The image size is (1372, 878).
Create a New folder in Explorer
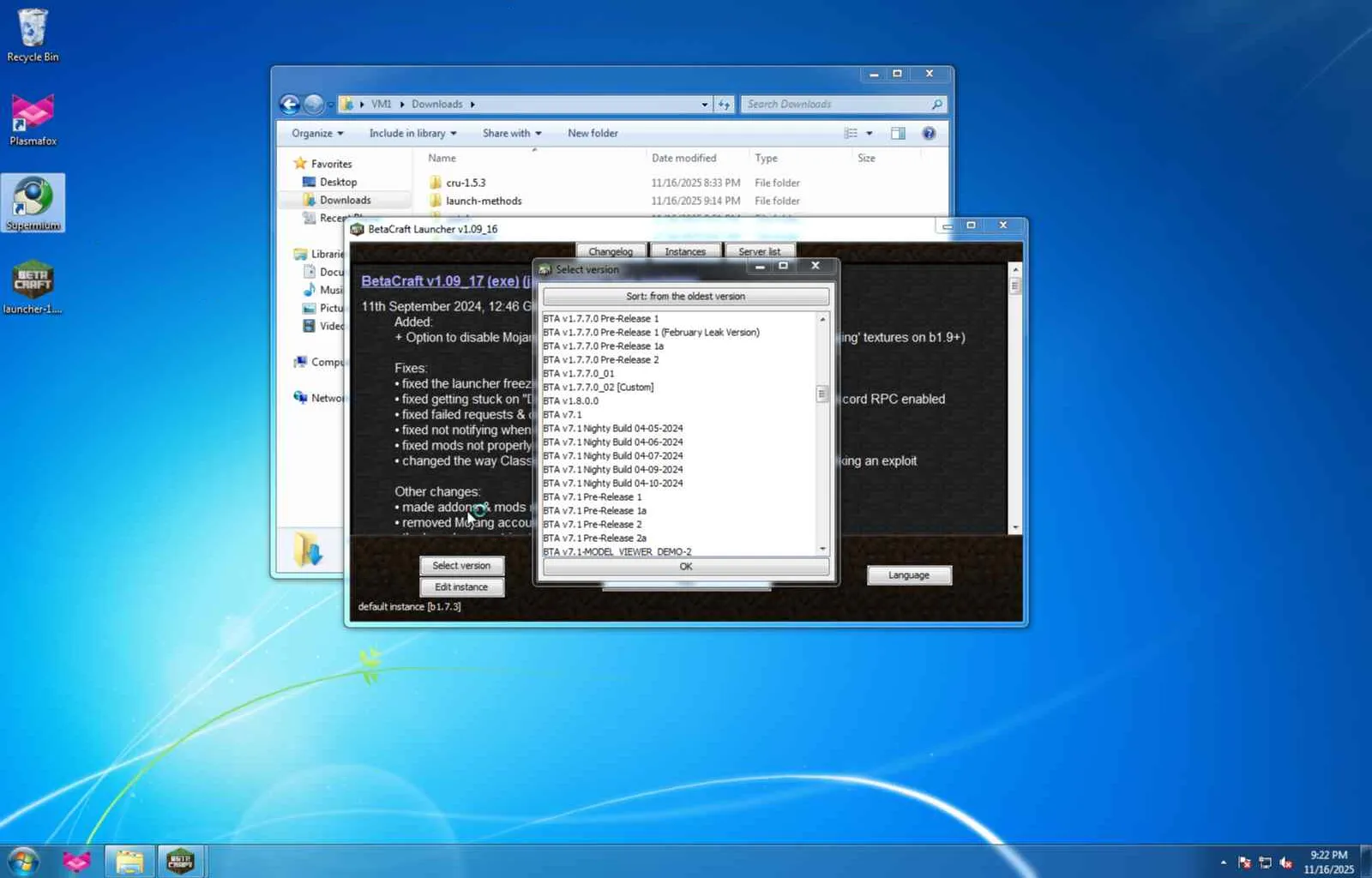[593, 134]
